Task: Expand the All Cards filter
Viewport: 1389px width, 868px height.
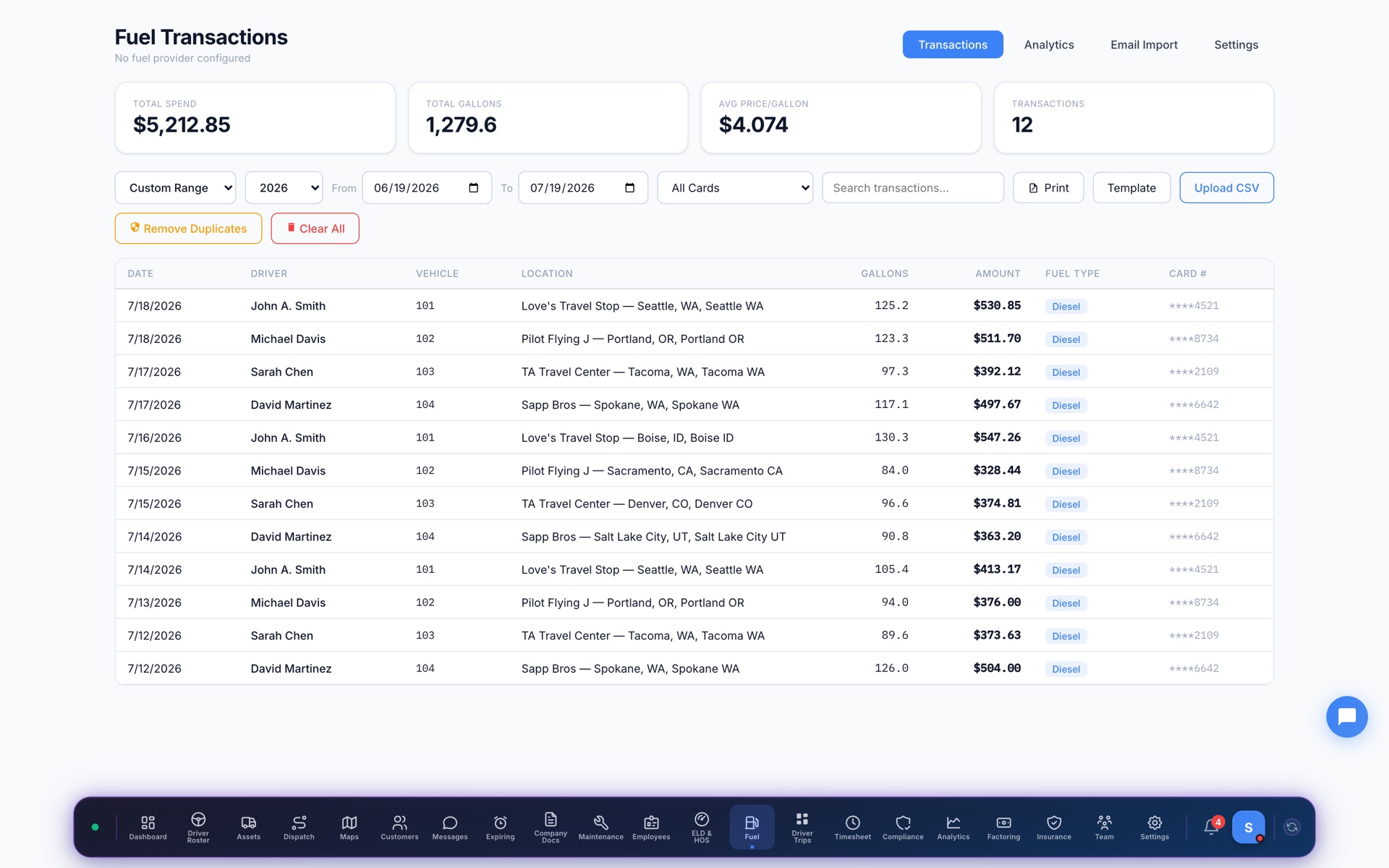Action: click(x=735, y=188)
